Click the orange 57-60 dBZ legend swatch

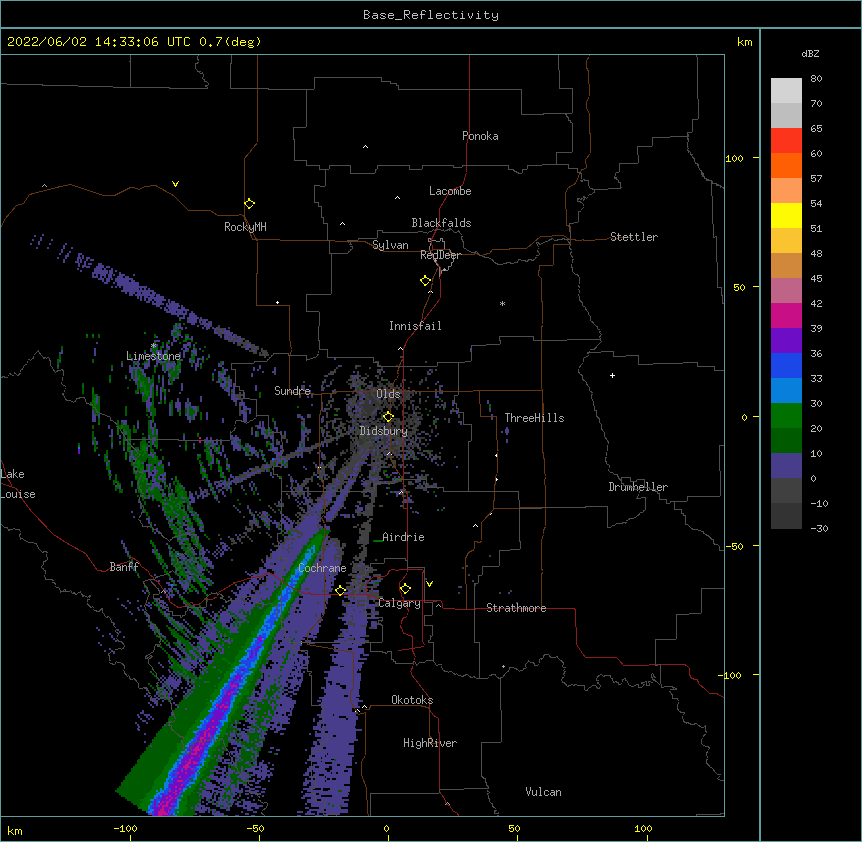coord(786,165)
